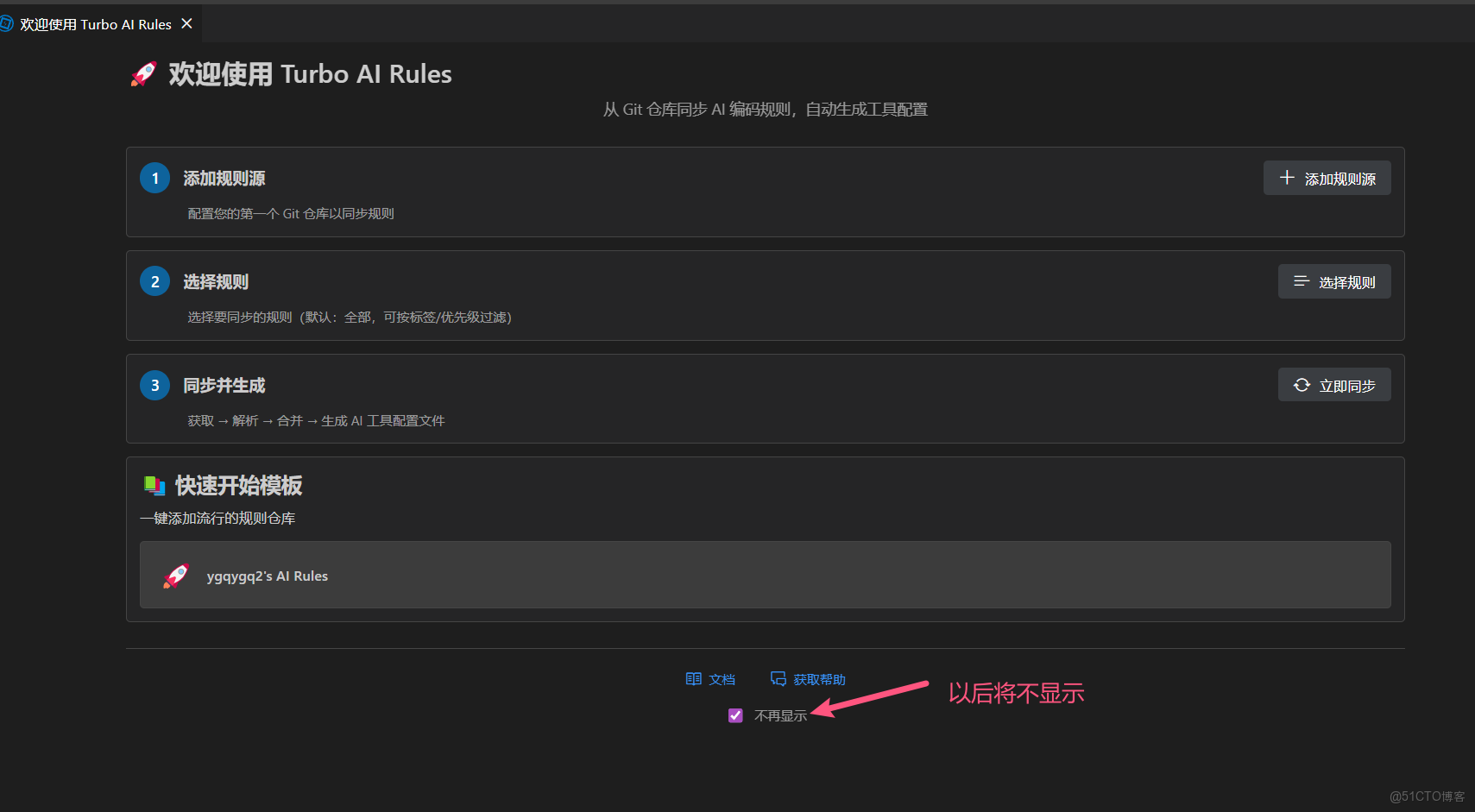This screenshot has height=812, width=1475.
Task: Click the 选择规则 button
Action: 1334,281
